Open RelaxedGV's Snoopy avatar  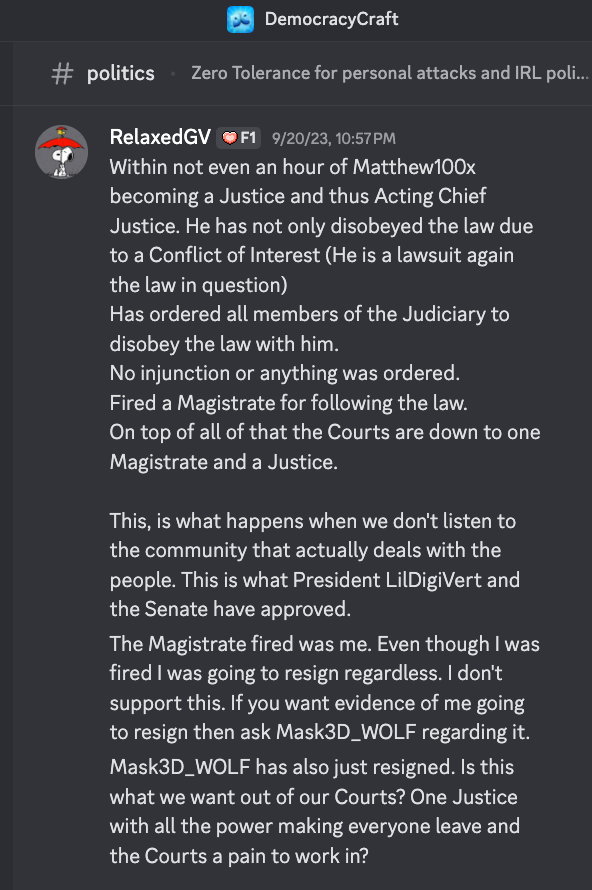tap(61, 152)
